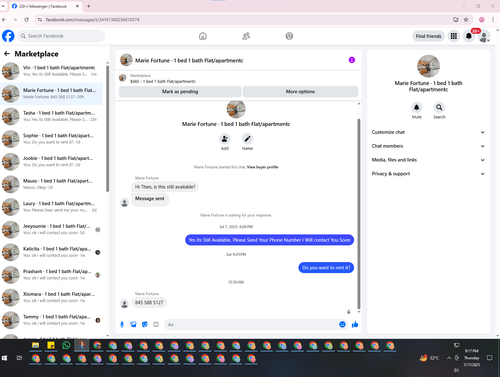
Task: Open Marie Fortune chat in the list
Action: (x=52, y=94)
